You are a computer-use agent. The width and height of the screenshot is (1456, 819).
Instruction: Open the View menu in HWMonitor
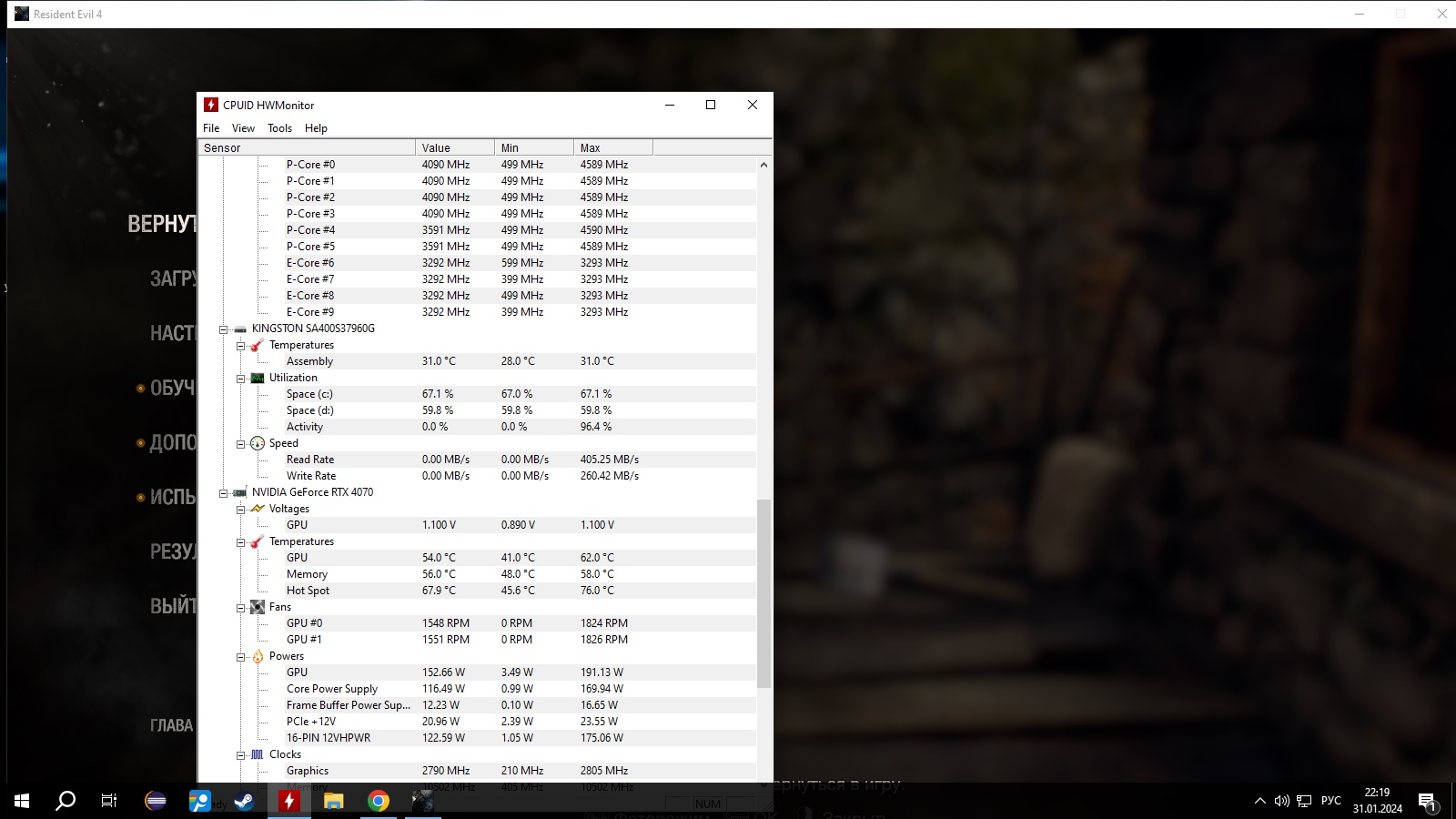[243, 128]
